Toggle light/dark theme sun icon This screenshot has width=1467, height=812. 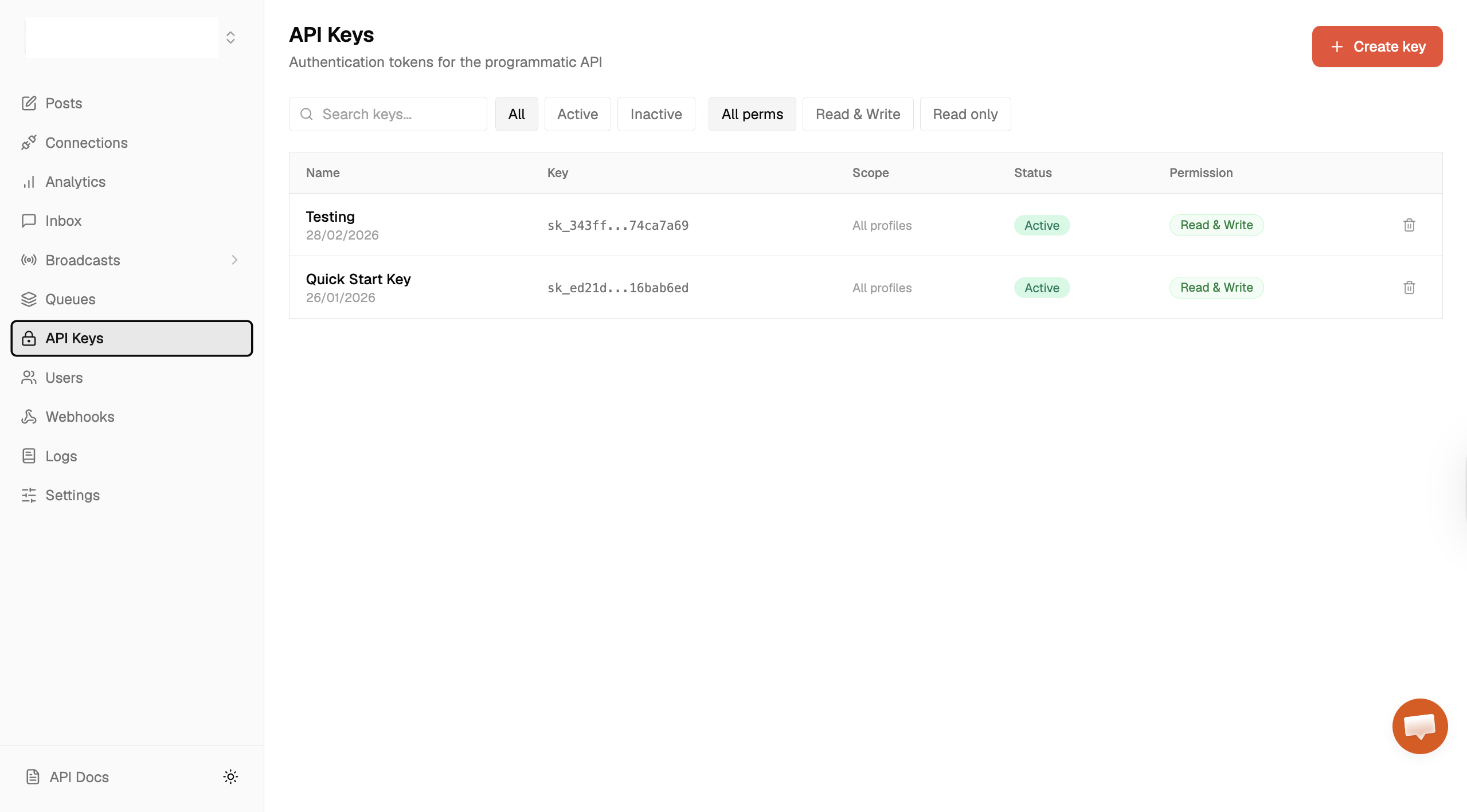[230, 776]
